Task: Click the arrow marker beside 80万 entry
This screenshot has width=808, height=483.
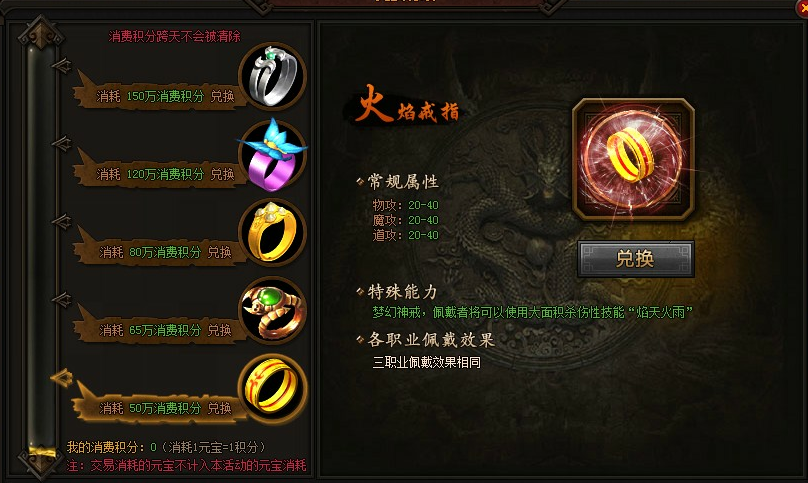Action: [x=61, y=221]
